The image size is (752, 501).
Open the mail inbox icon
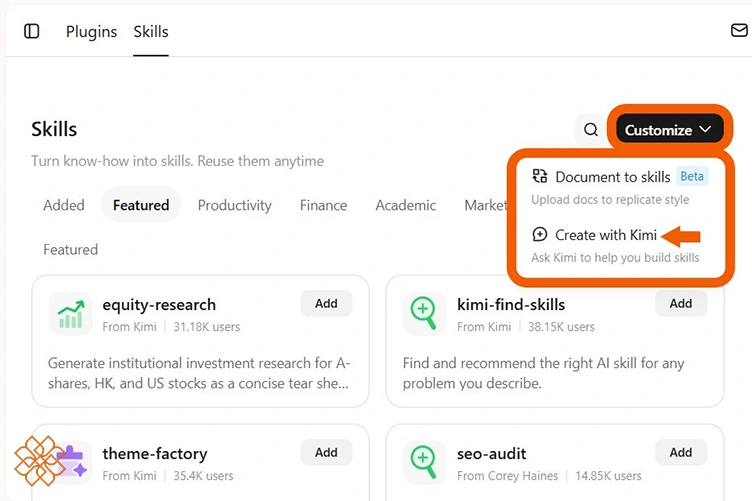739,30
